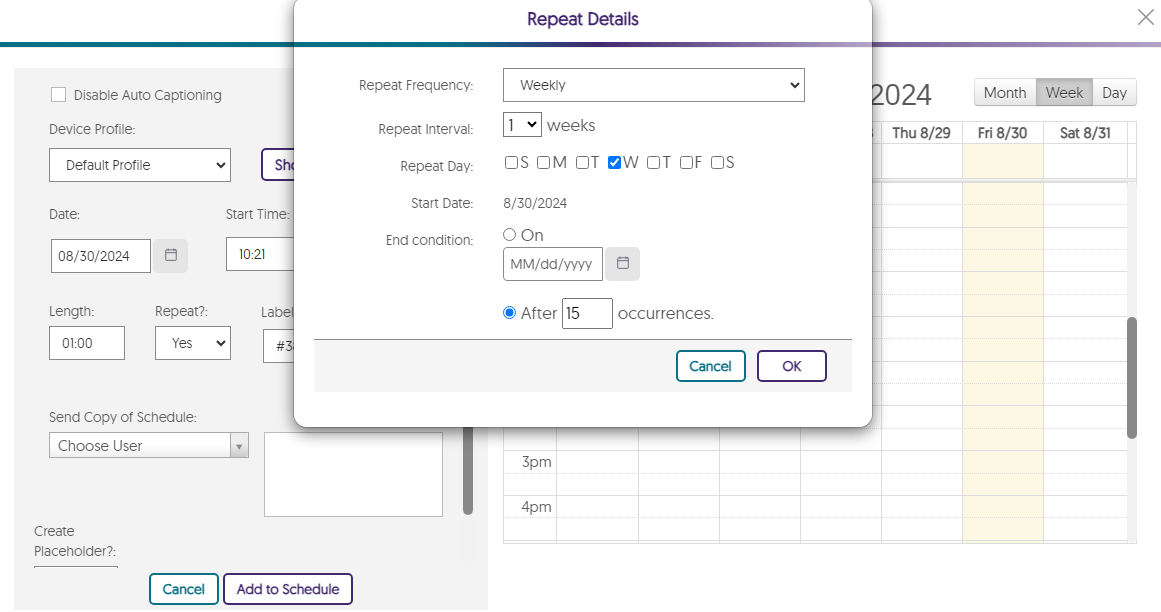Enable the Friday repeat day checkbox

coord(687,163)
